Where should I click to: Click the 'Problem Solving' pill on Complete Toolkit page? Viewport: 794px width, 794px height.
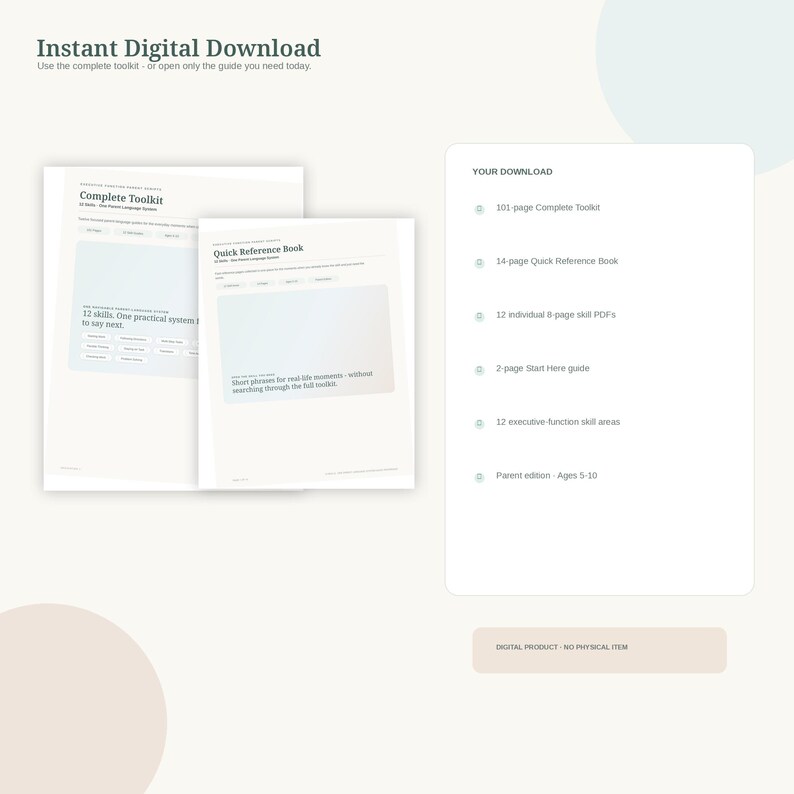pyautogui.click(x=132, y=359)
